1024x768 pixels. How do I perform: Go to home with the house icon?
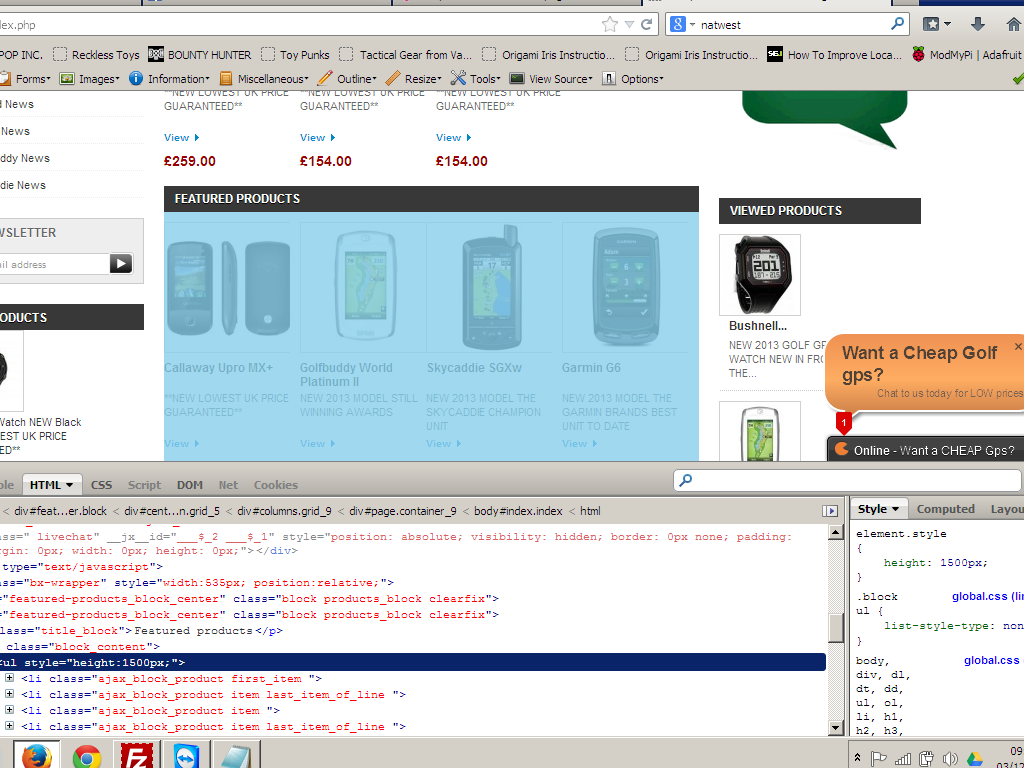click(1014, 25)
